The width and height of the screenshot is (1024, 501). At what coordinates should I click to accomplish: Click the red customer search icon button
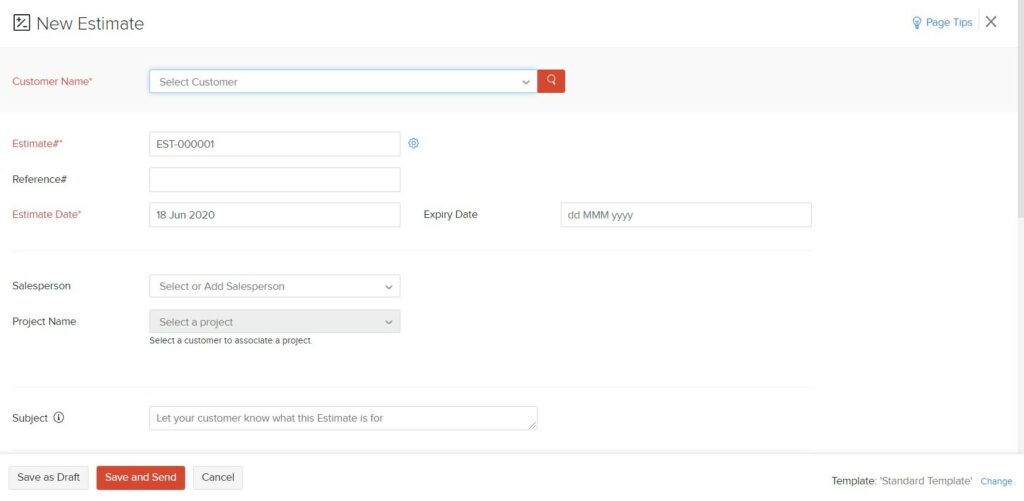551,81
